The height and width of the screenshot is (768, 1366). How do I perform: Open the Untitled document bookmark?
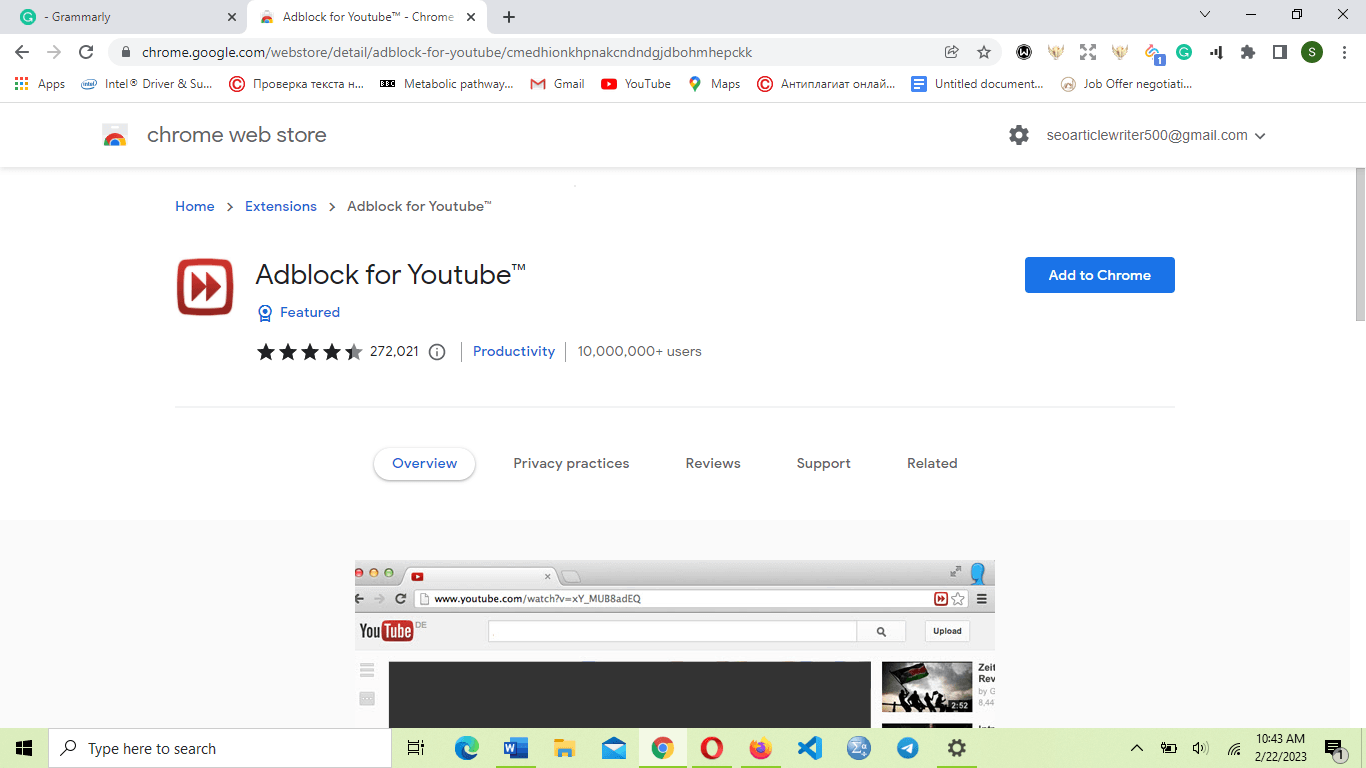pos(978,84)
